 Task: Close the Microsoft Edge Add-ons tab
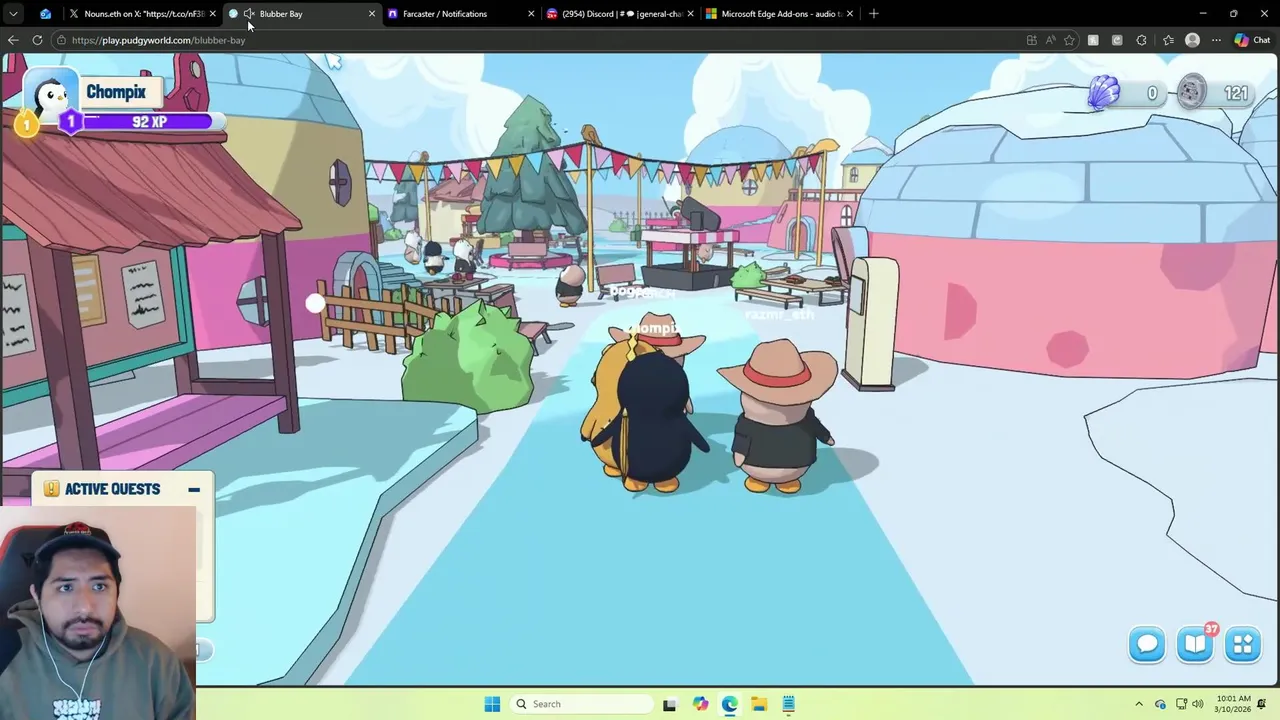click(x=850, y=14)
